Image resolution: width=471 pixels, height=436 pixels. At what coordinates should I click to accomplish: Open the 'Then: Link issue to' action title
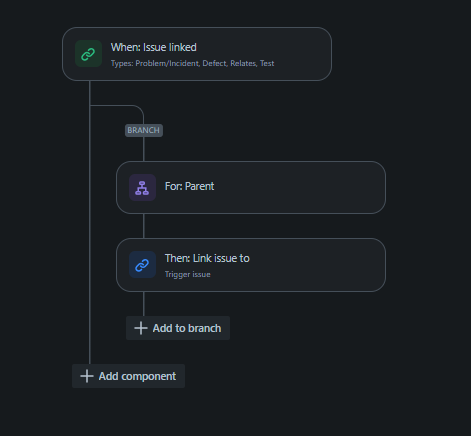click(x=207, y=258)
